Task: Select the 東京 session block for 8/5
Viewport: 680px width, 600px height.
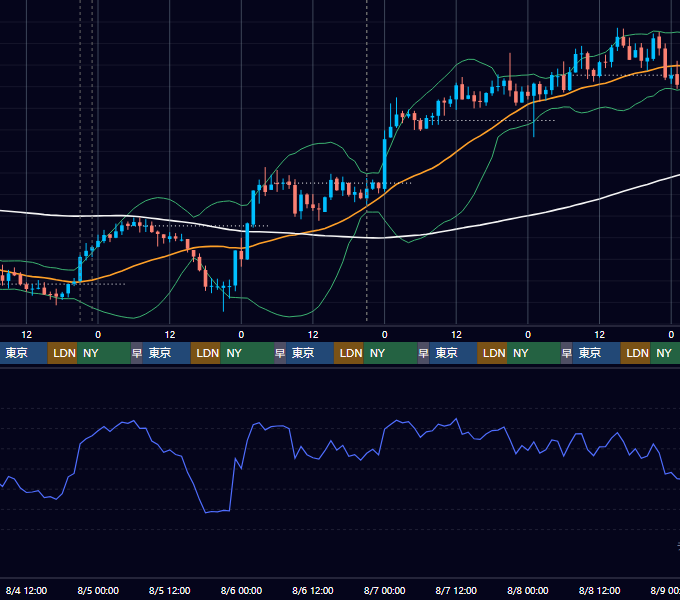Action: pos(167,353)
